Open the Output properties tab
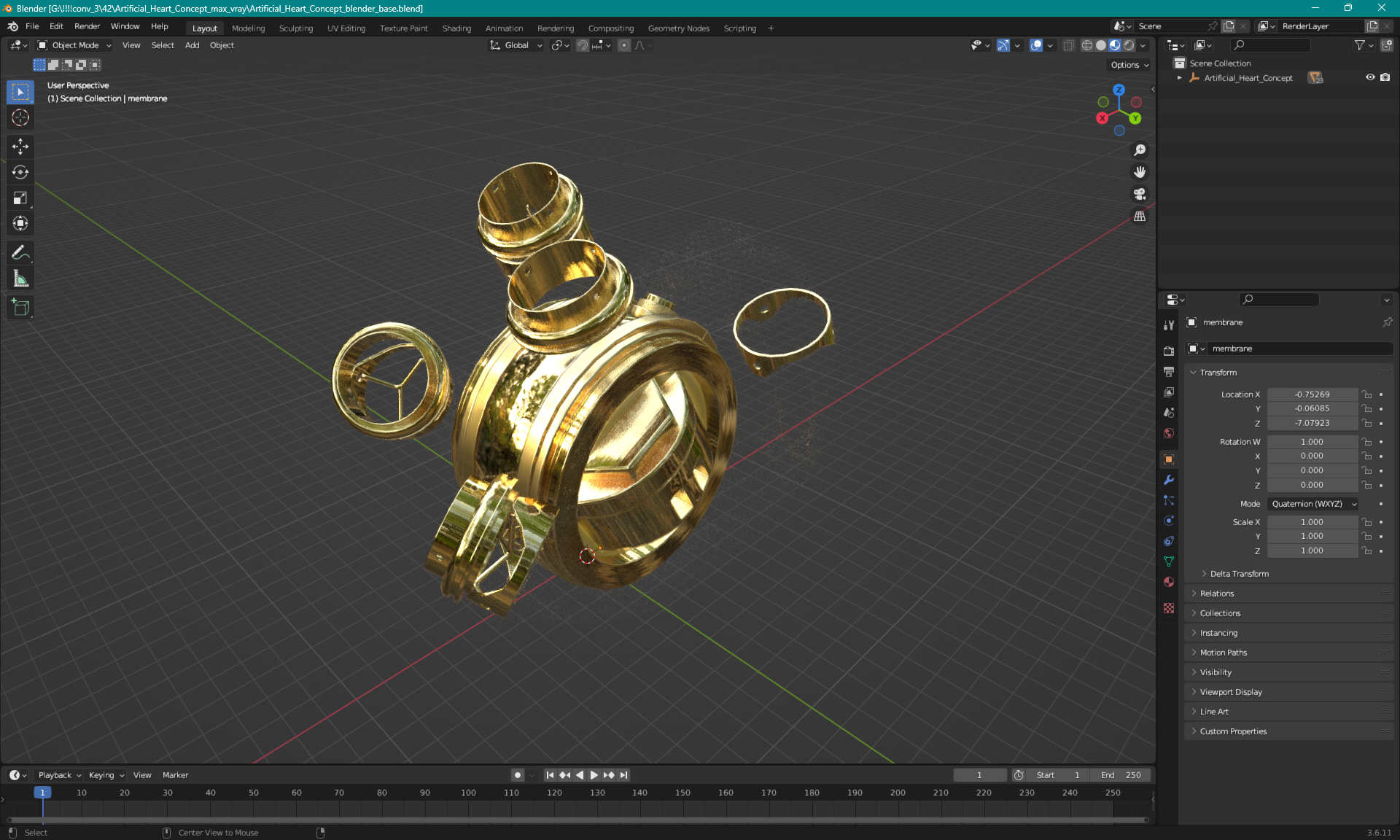This screenshot has width=1400, height=840. tap(1169, 371)
